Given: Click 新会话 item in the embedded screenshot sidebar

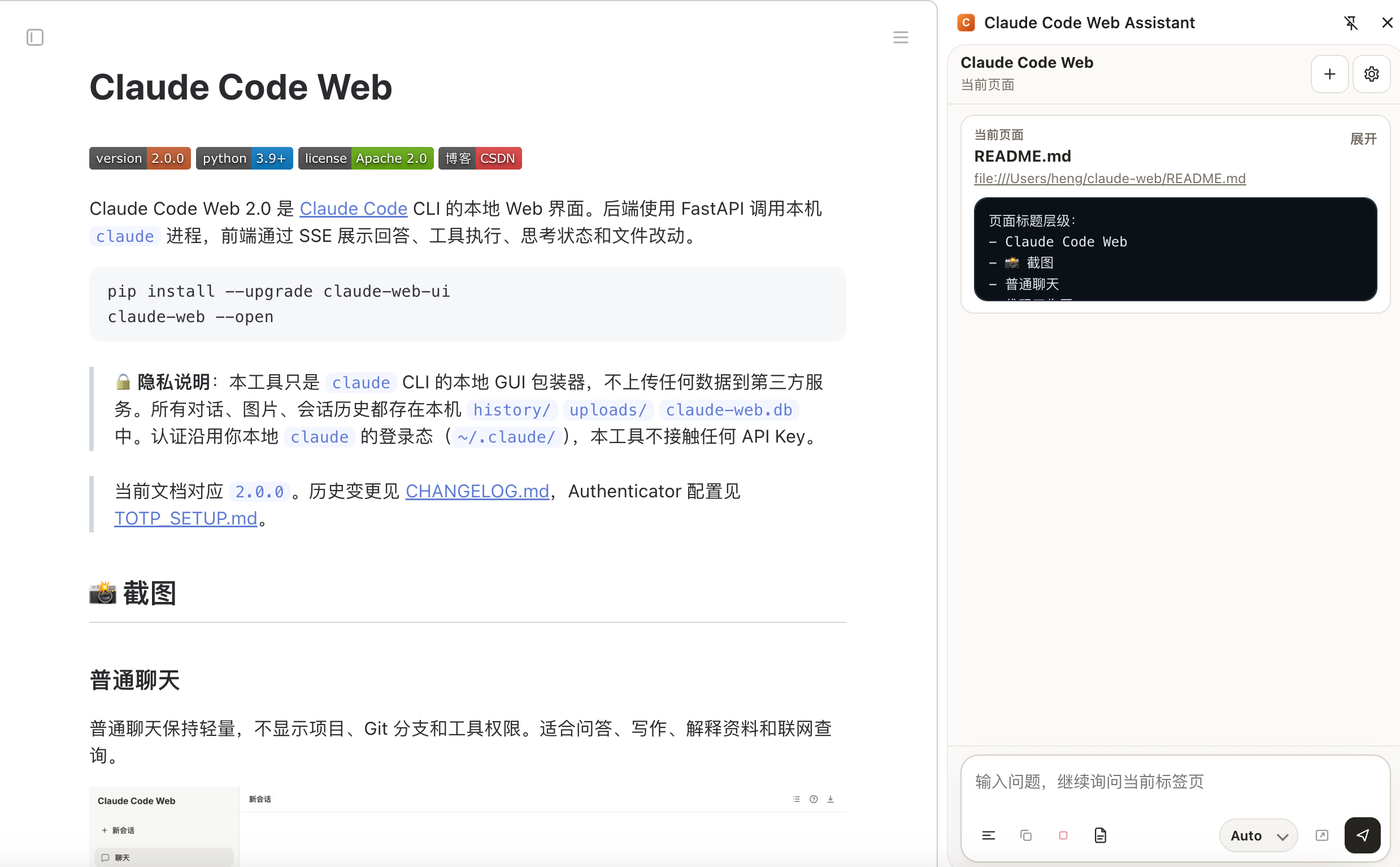Looking at the screenshot, I should 118,830.
